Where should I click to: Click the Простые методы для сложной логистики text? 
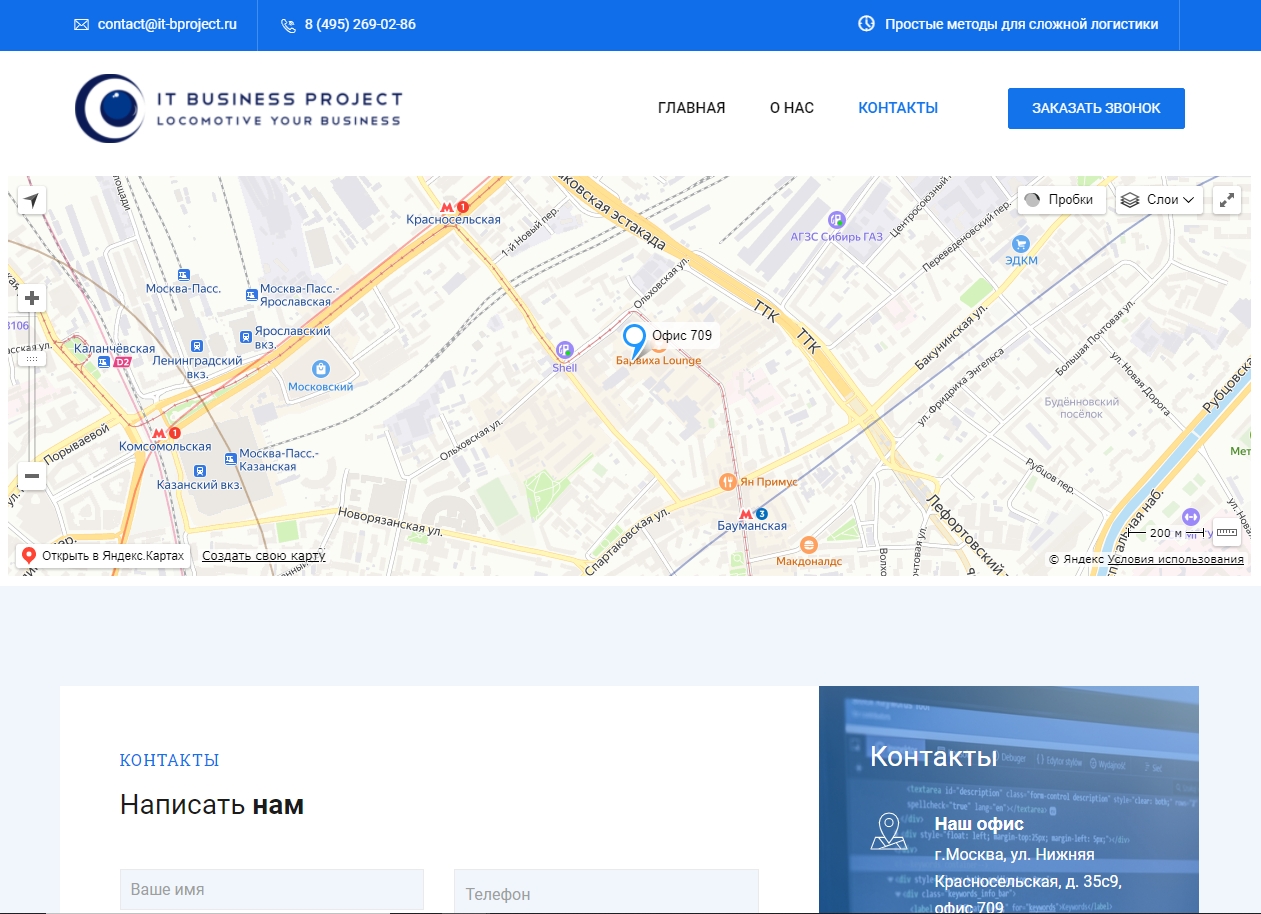1022,24
